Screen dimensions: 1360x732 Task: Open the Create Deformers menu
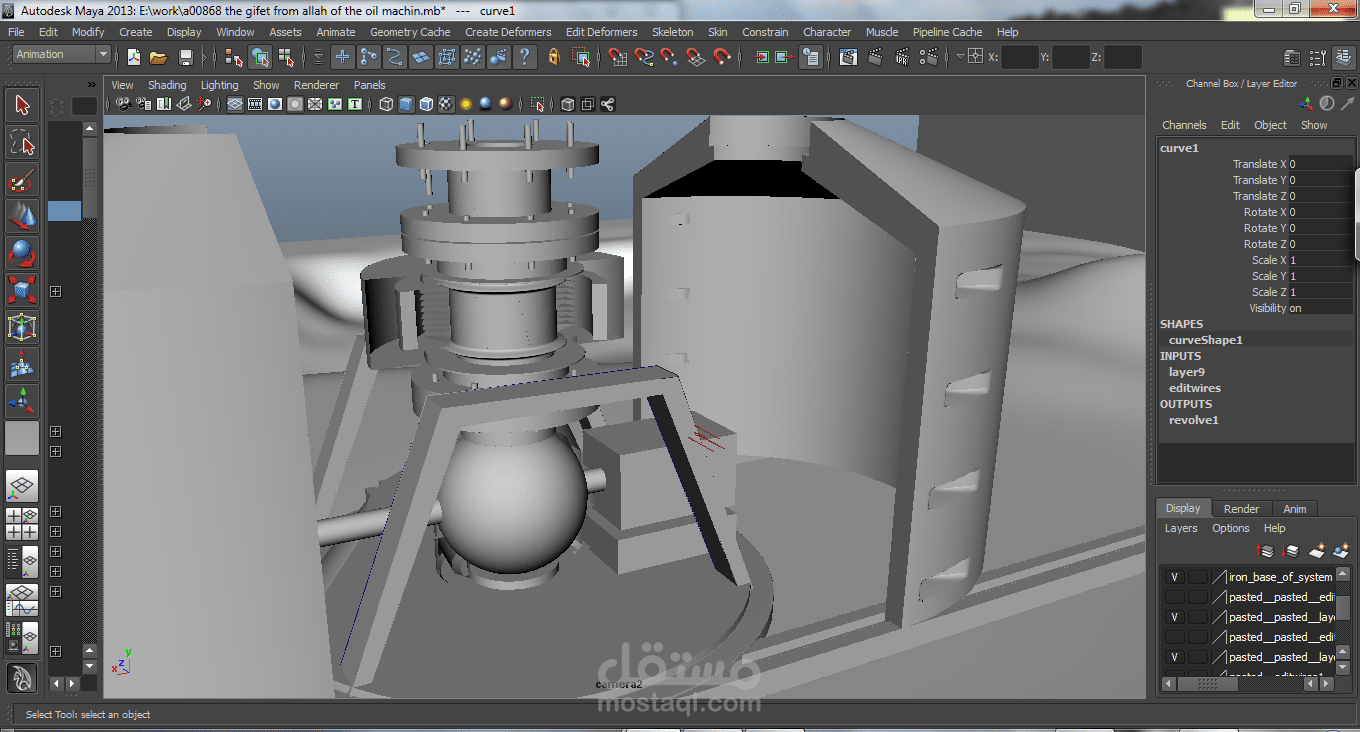click(x=508, y=32)
